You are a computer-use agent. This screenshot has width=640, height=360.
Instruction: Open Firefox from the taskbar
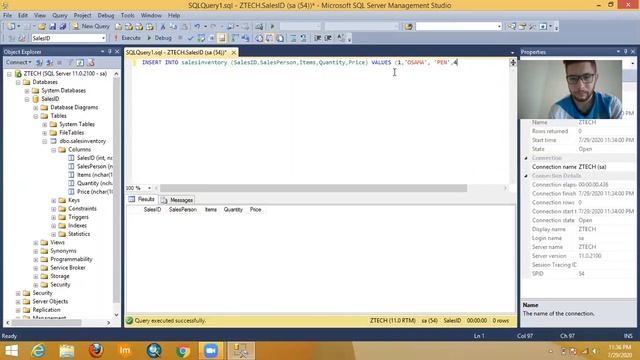(x=96, y=351)
